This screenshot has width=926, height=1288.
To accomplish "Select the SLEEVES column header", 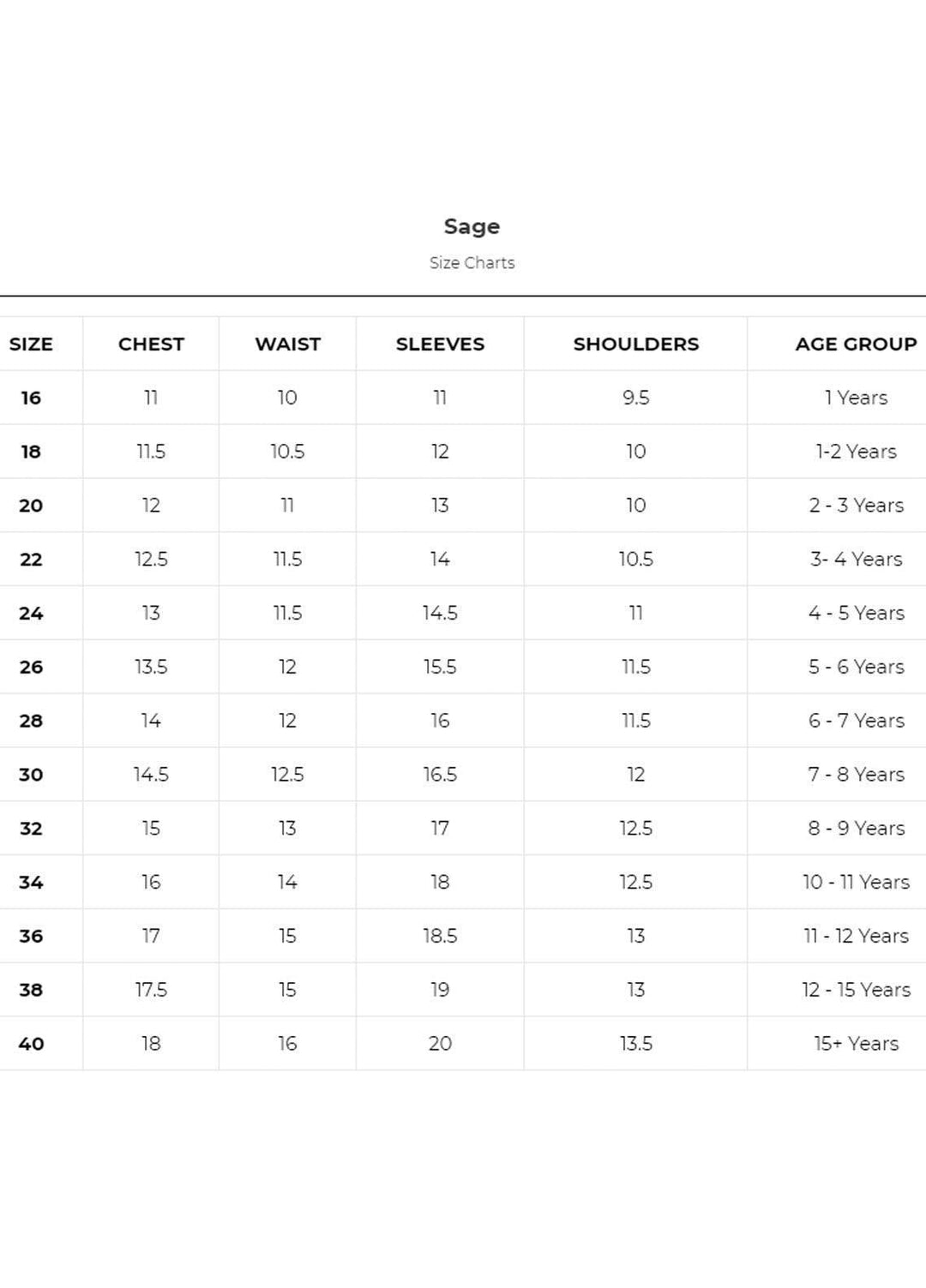I will click(440, 344).
